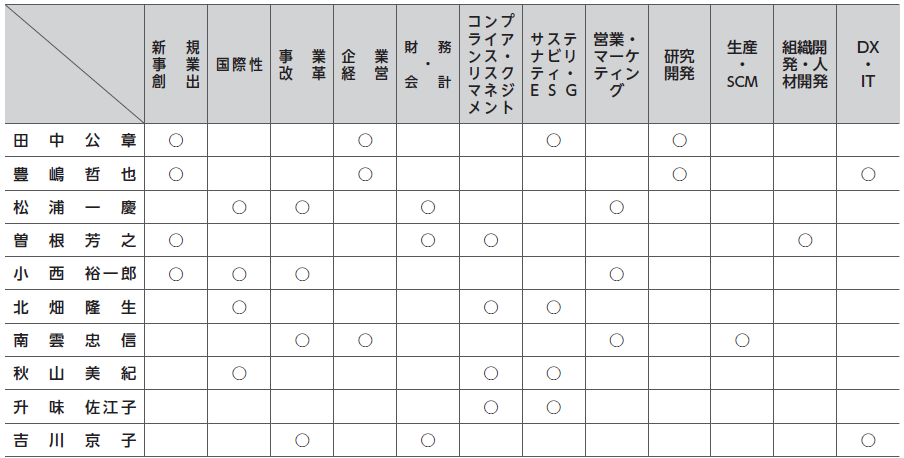This screenshot has height=458, width=904.
Task: Click the name 田中公章
Action: click(74, 141)
